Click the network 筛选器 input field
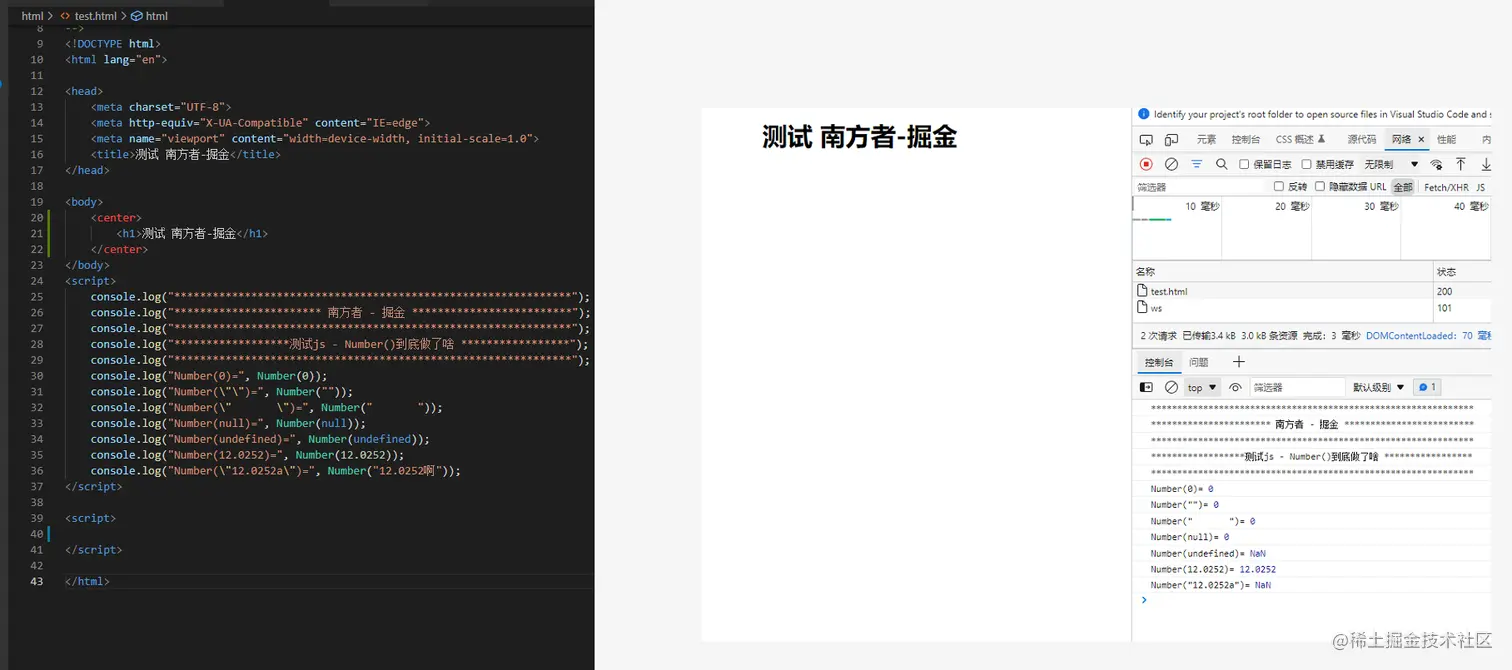 1200,187
